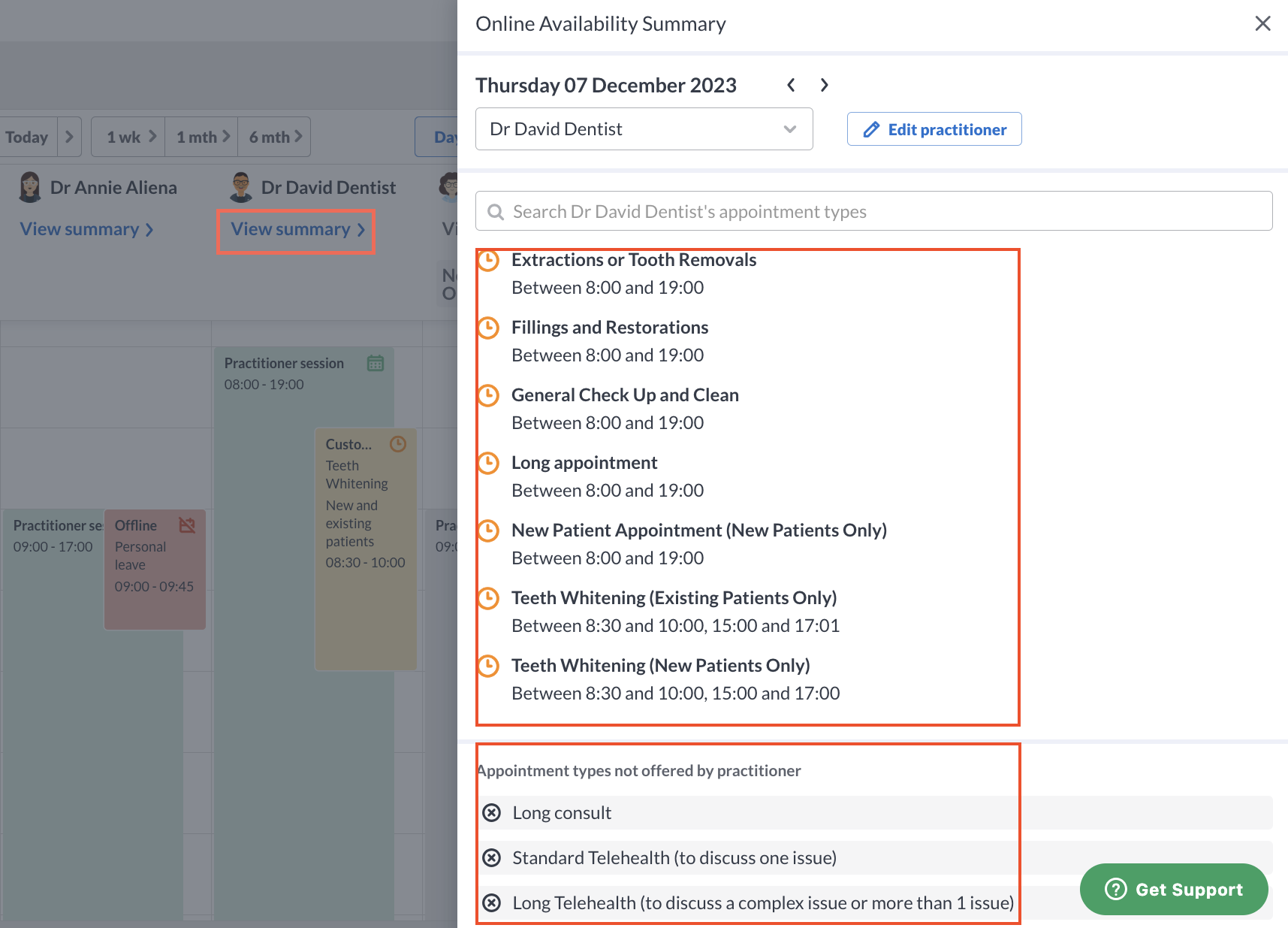
Task: Click the search magnifier icon
Action: pos(496,212)
